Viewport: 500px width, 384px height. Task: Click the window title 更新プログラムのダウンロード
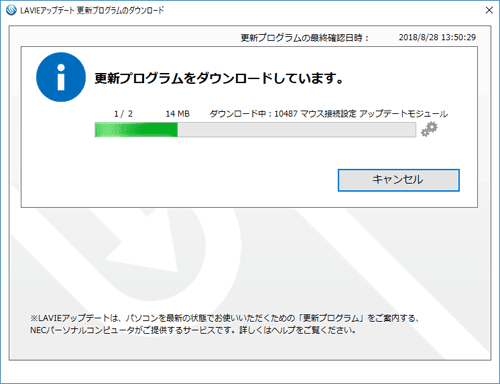(x=120, y=11)
